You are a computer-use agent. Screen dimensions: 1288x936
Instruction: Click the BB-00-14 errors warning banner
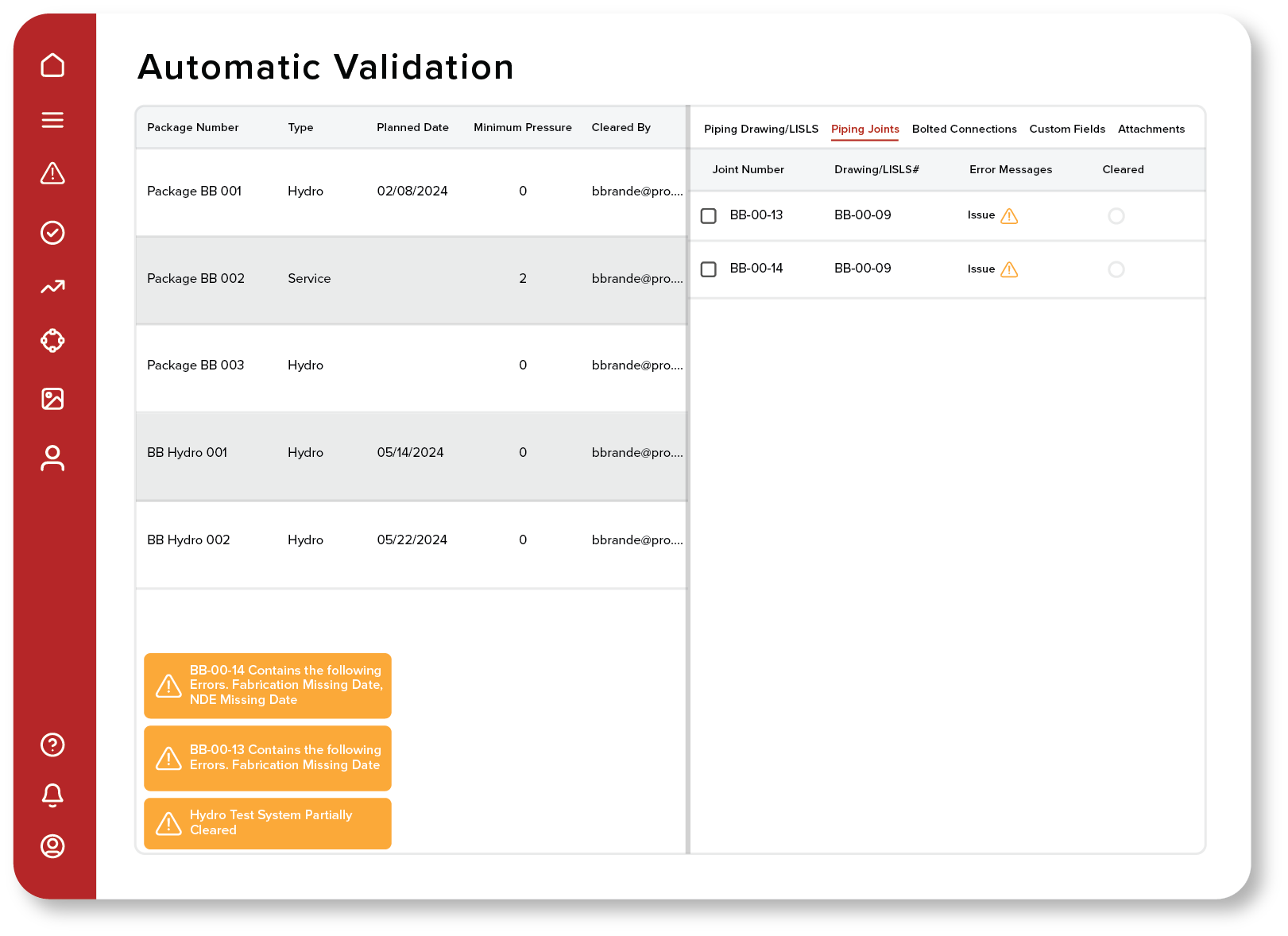[267, 685]
